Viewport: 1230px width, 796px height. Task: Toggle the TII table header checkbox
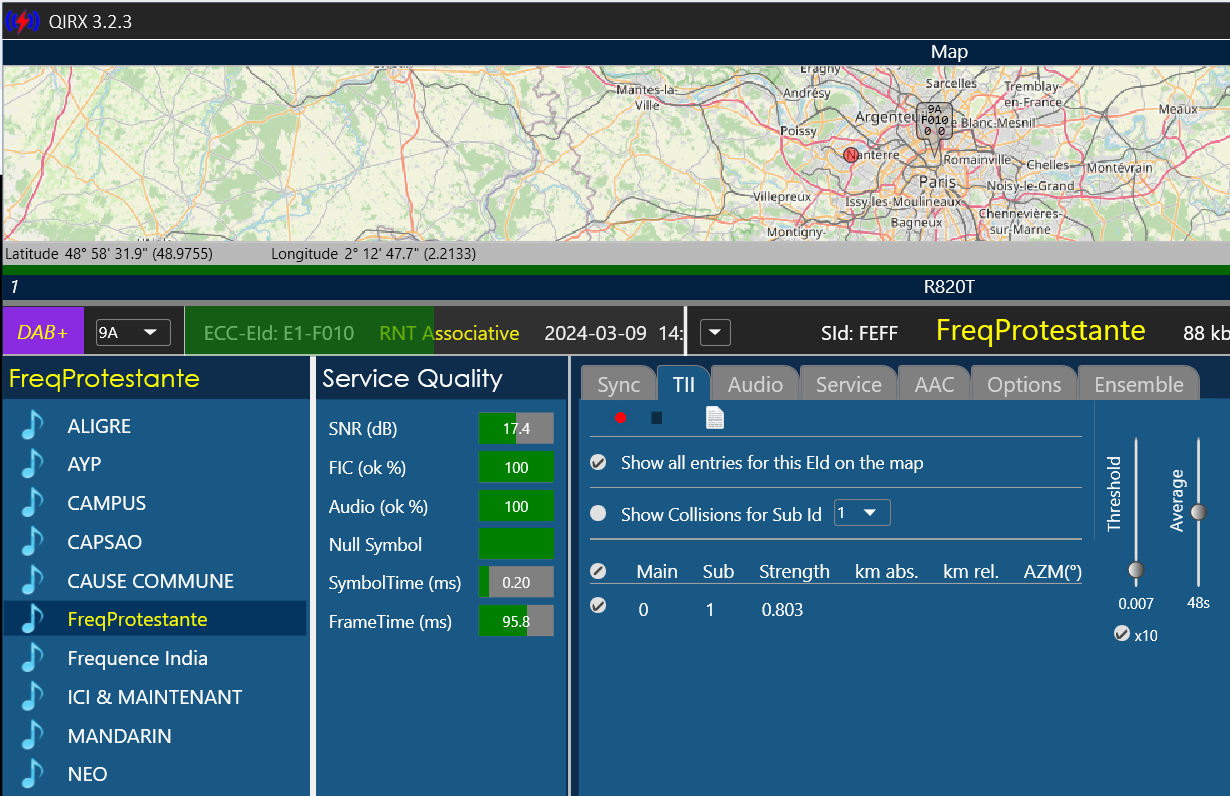tap(598, 572)
